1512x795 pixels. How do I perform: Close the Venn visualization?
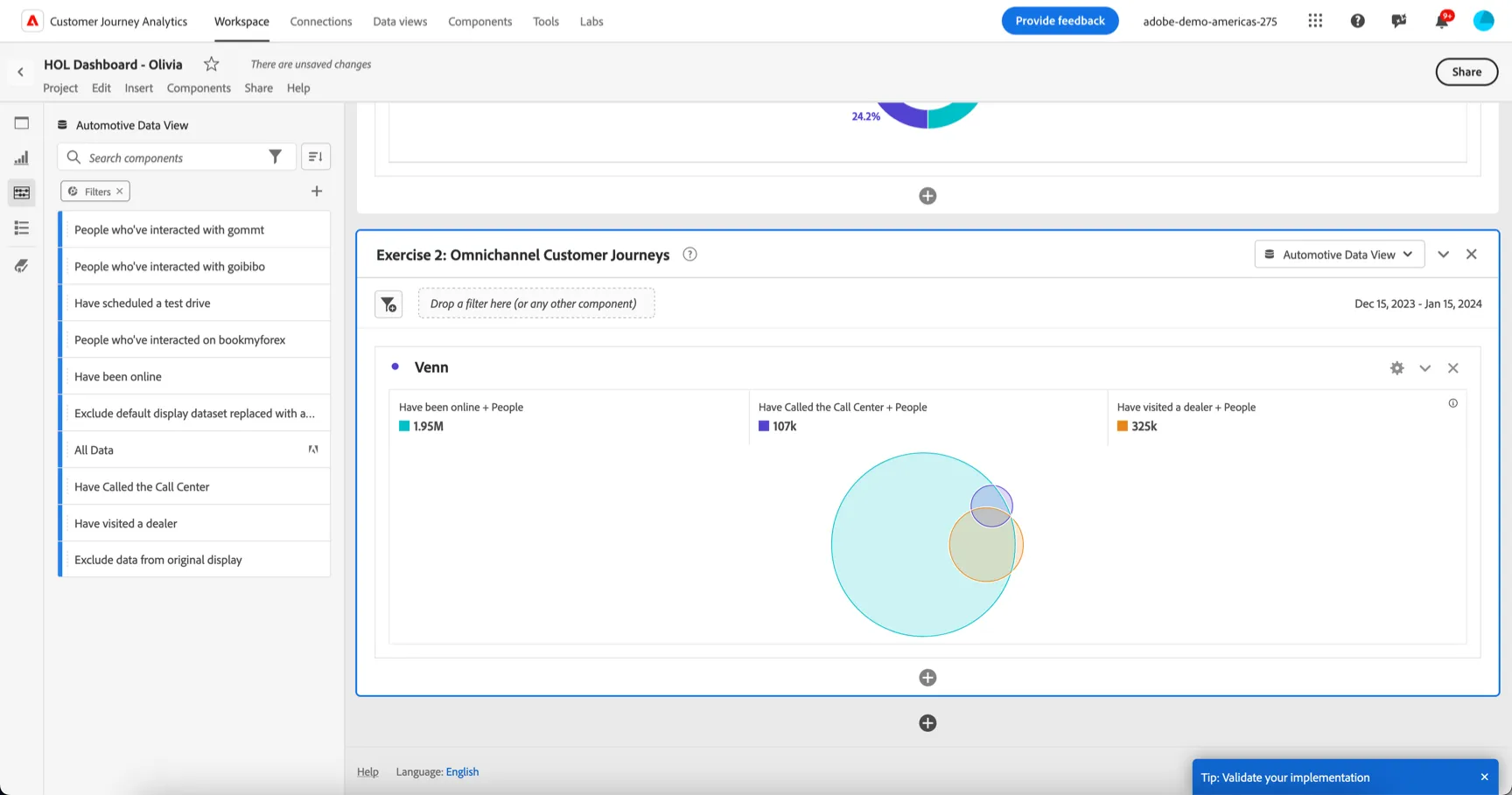point(1452,368)
